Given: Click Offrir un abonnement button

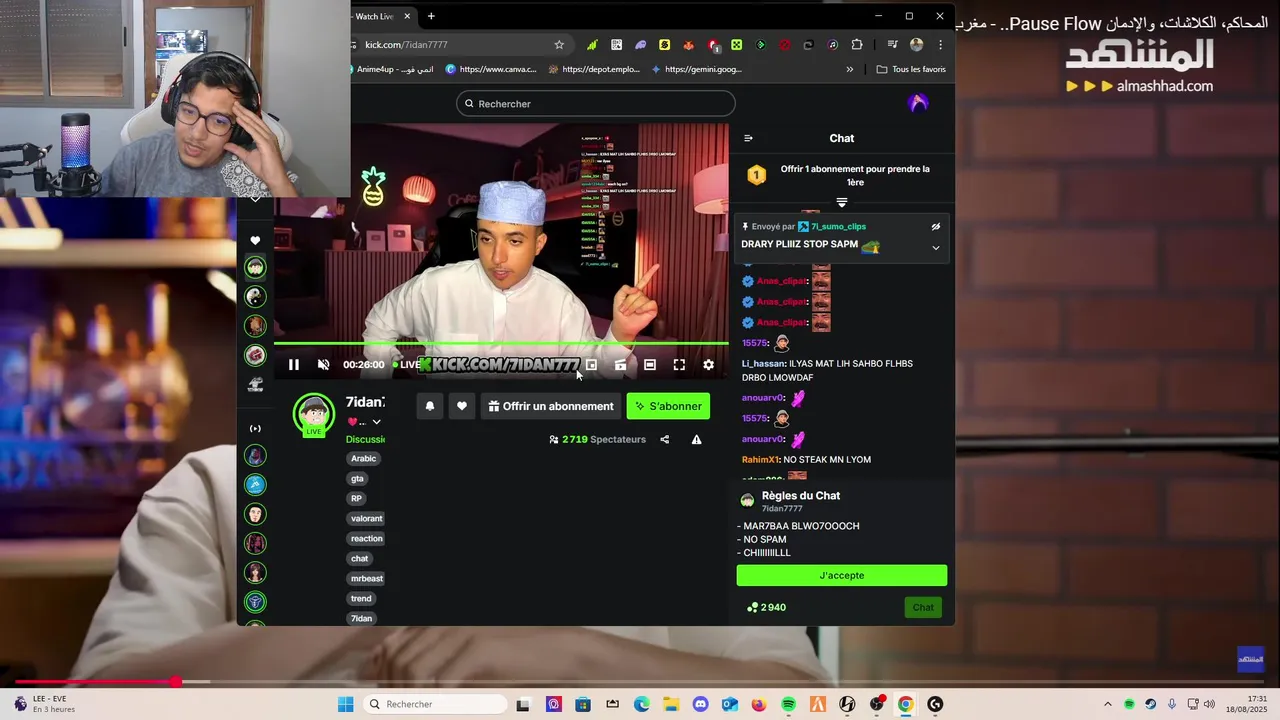Looking at the screenshot, I should [551, 406].
